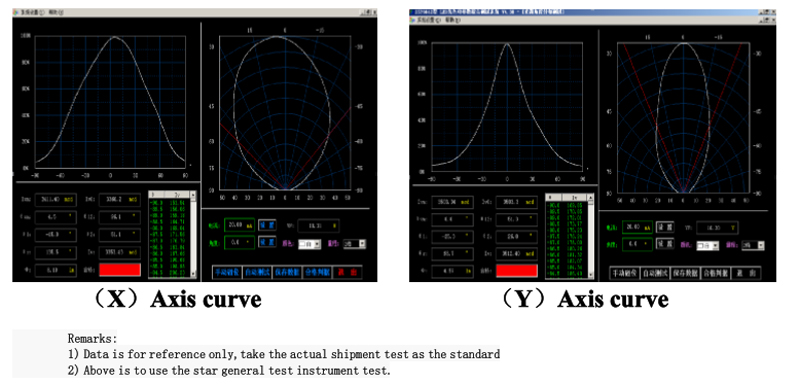This screenshot has width=800, height=384.
Task: Click scroll-down arrow of X Axis data list
Action: [193, 275]
